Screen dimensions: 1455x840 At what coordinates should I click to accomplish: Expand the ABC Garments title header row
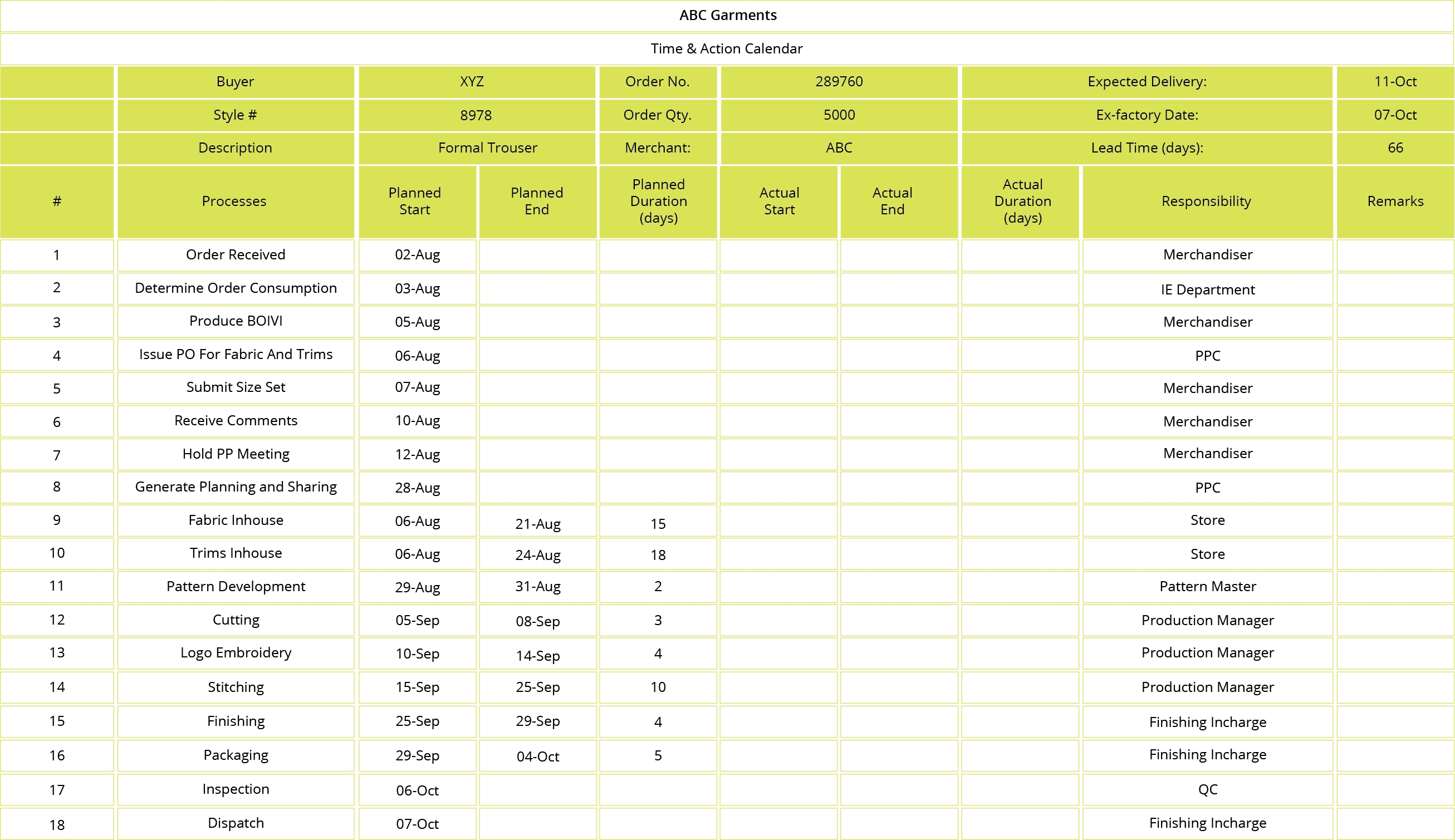[x=728, y=15]
